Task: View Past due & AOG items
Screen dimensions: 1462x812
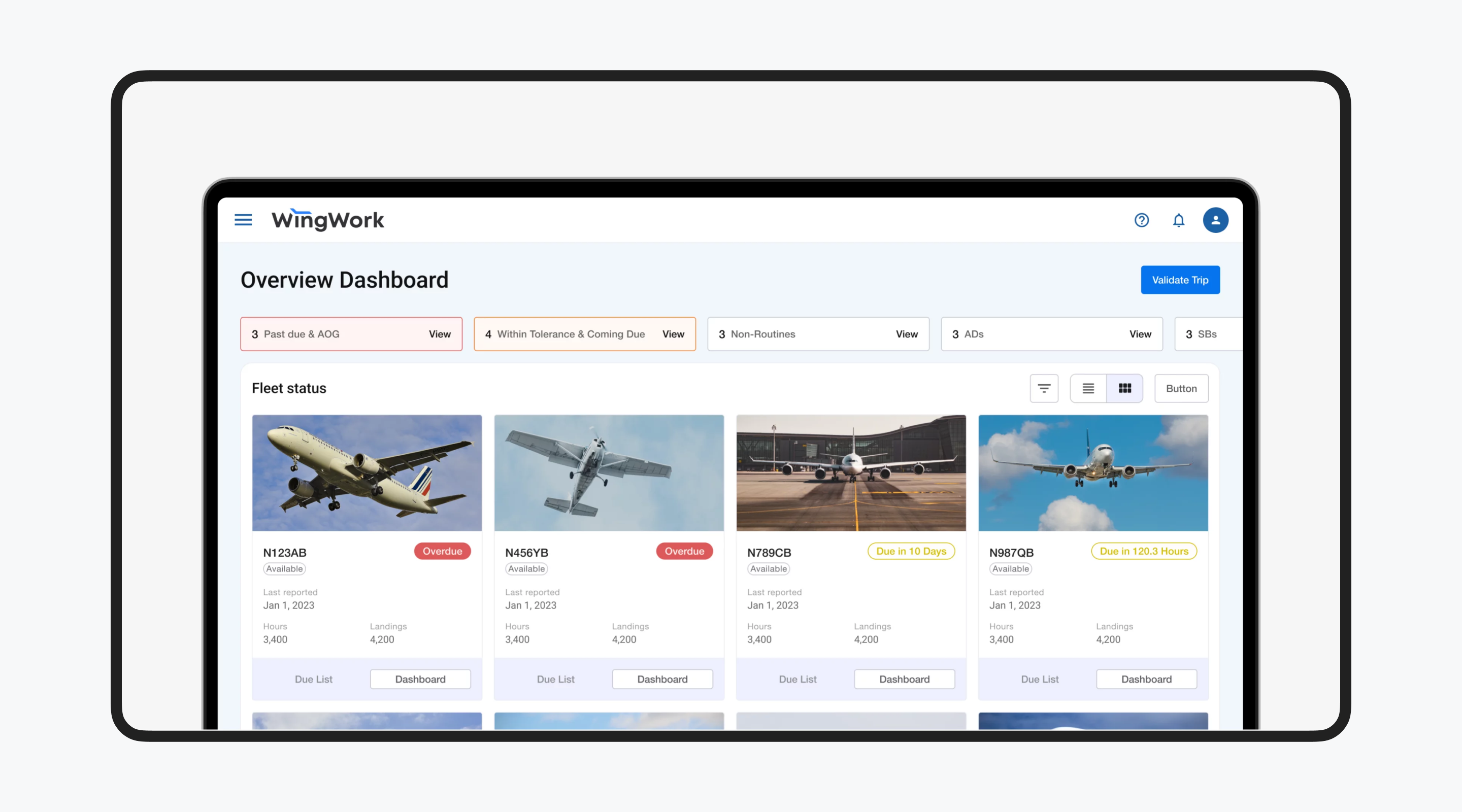Action: (x=439, y=334)
